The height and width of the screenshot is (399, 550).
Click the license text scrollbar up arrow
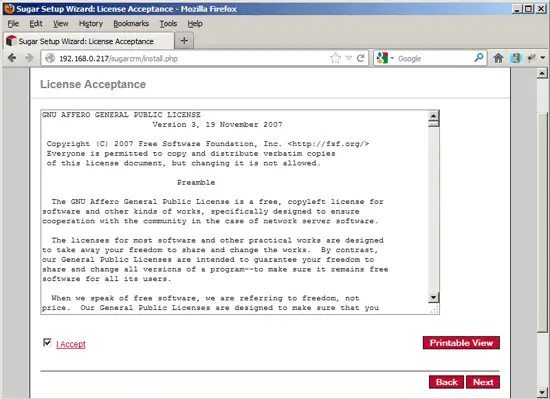(x=433, y=115)
